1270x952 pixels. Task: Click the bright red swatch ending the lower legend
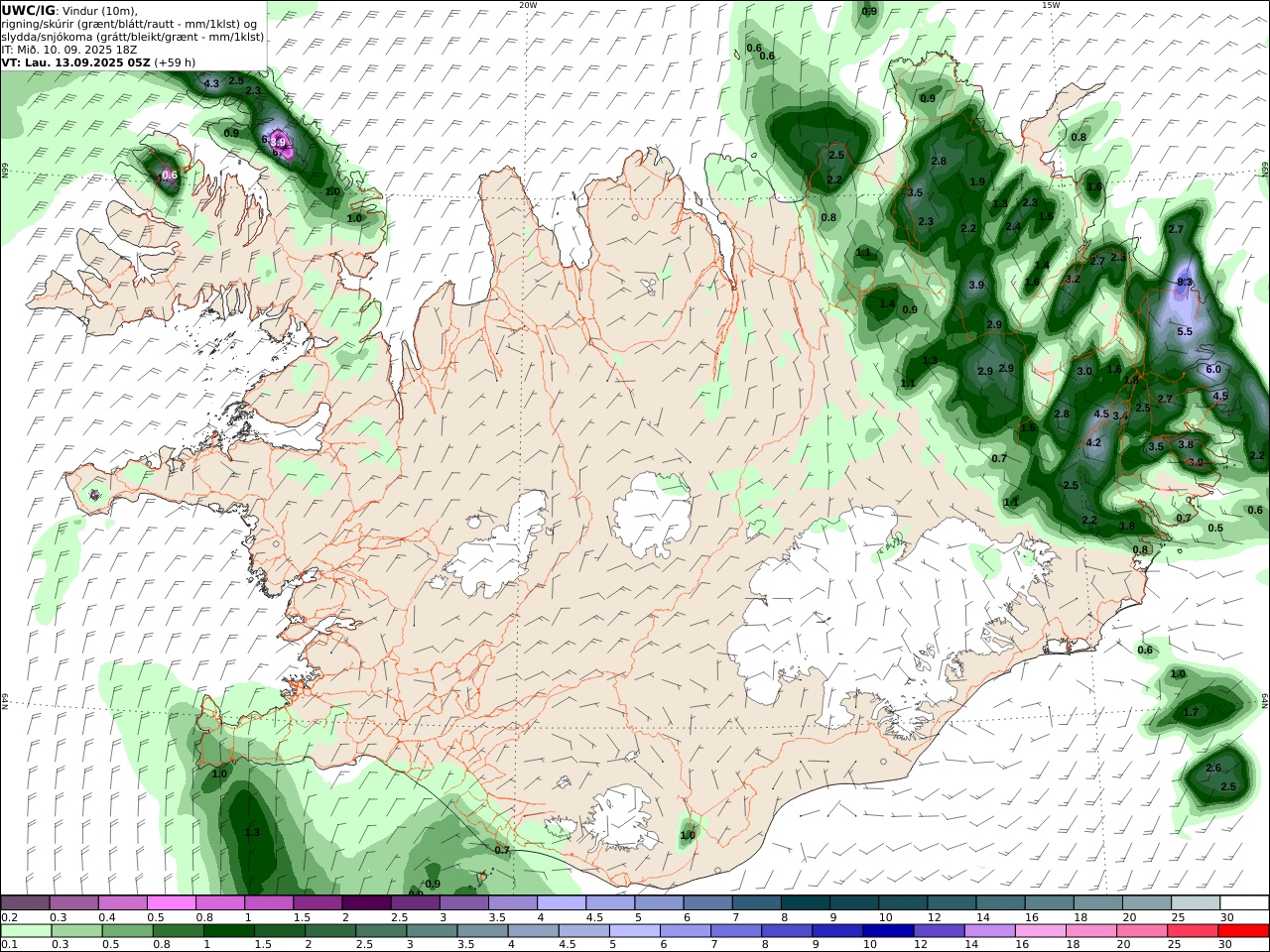tap(1244, 931)
